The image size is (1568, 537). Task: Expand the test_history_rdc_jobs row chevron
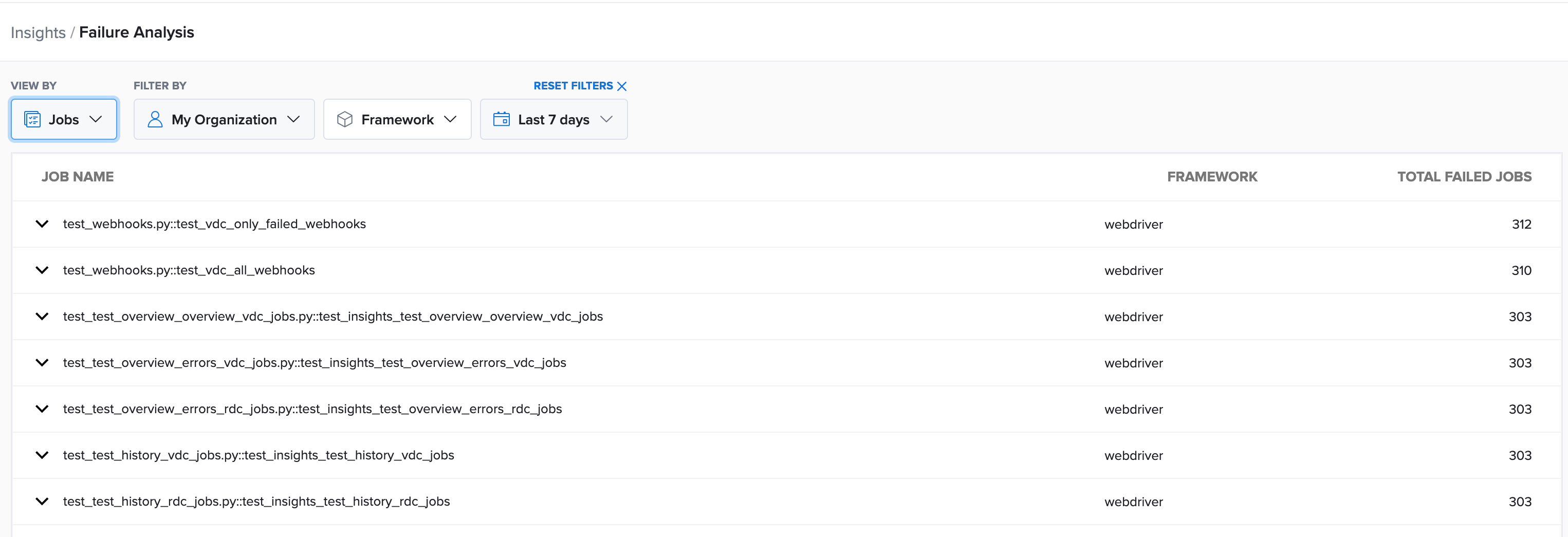[42, 502]
